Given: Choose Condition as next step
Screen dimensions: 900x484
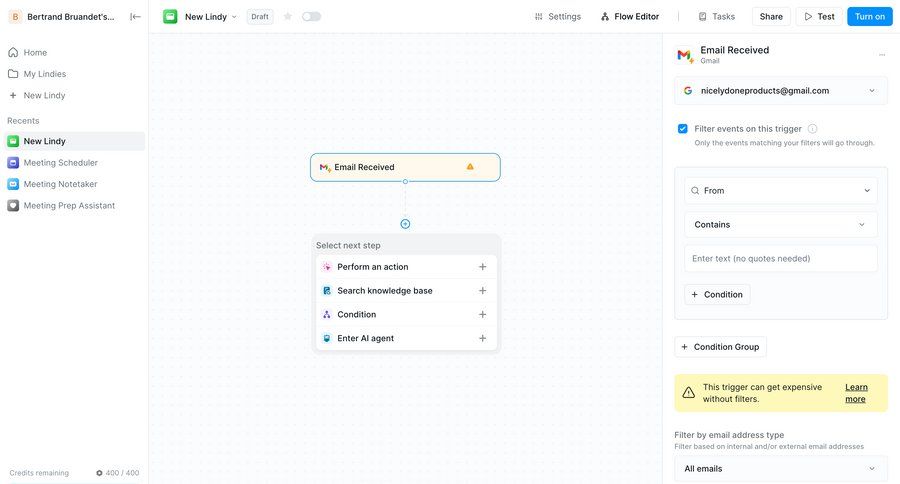Looking at the screenshot, I should coord(406,315).
